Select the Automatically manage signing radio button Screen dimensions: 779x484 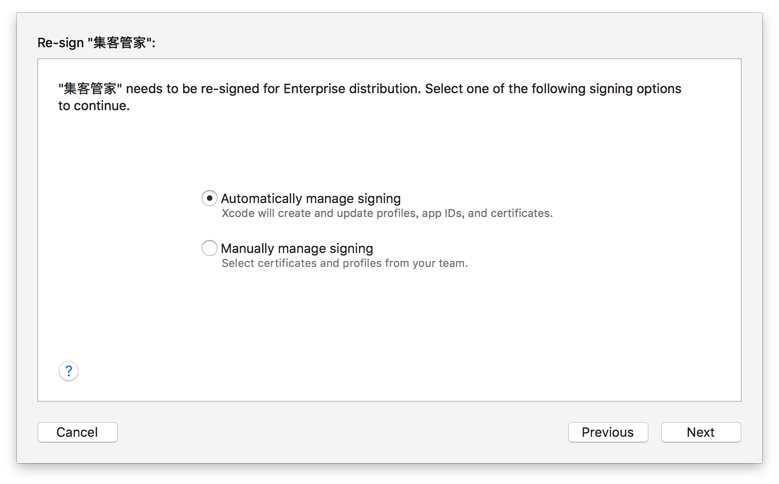[x=209, y=198]
